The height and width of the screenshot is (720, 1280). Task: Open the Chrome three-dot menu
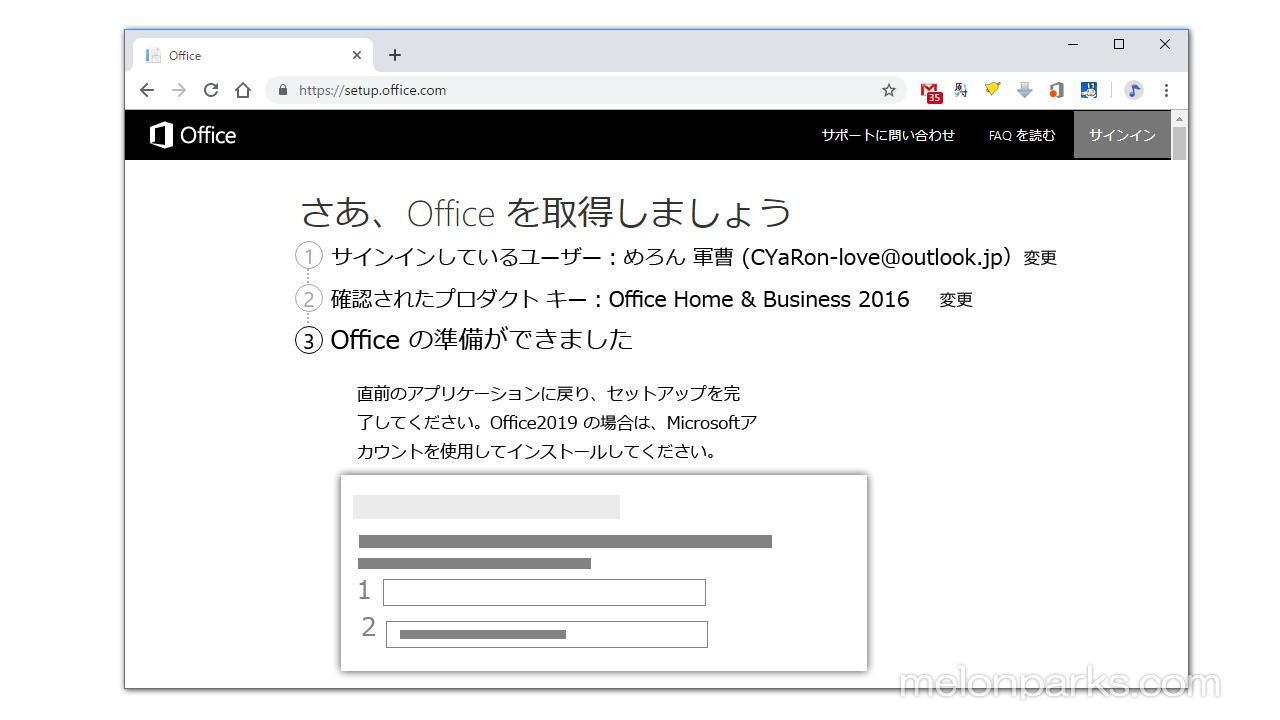[1166, 90]
